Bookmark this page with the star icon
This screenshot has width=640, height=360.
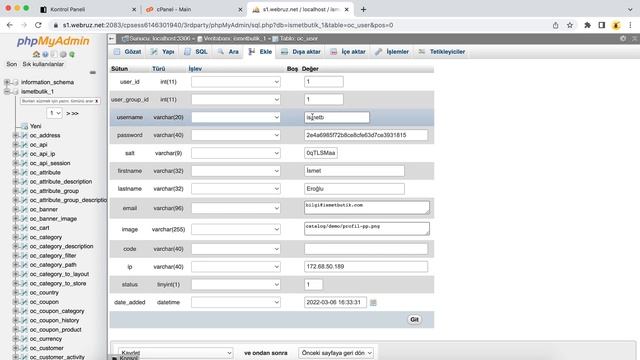(x=570, y=25)
